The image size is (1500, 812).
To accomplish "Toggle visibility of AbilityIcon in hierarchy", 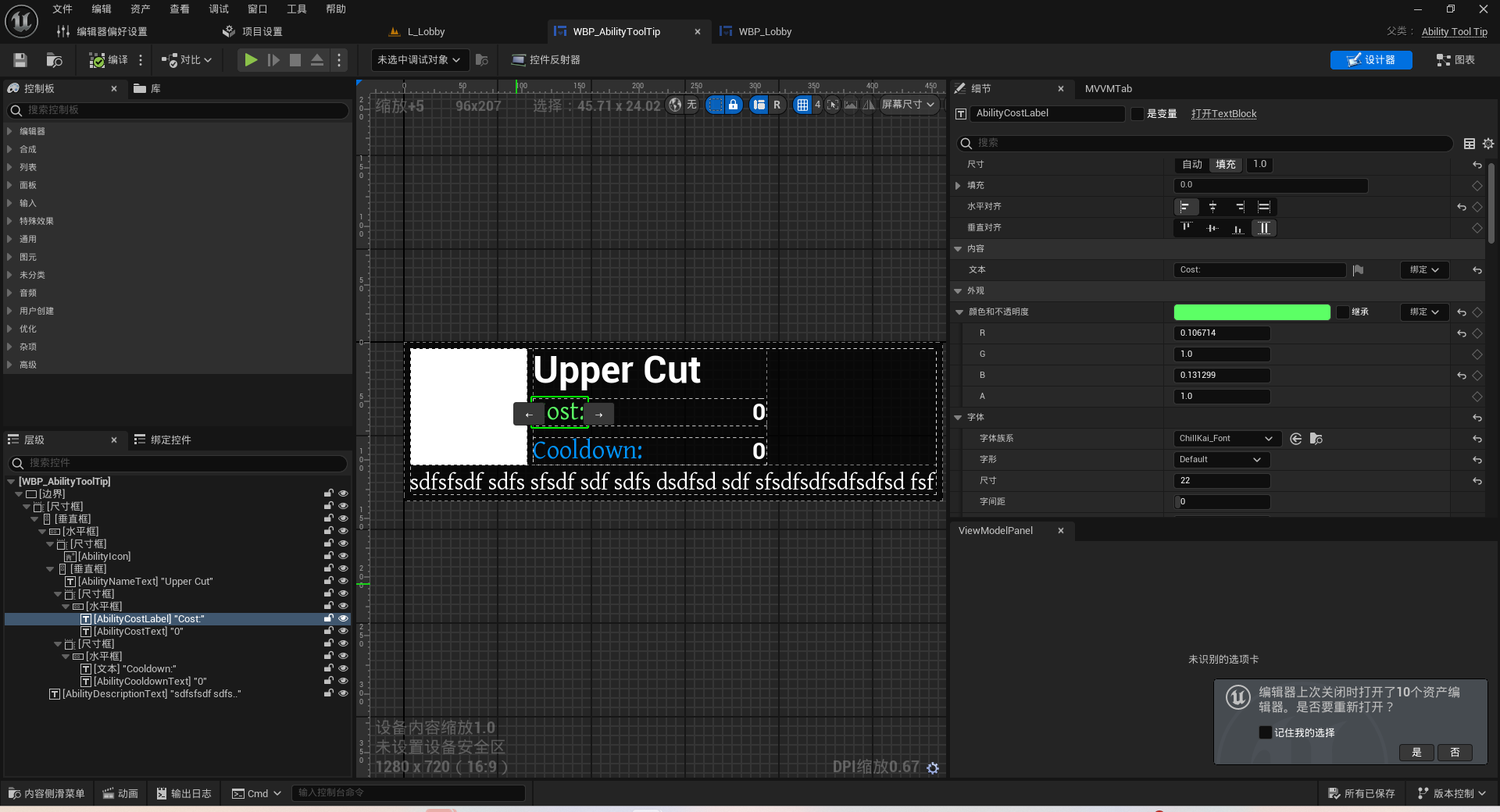I will [343, 557].
